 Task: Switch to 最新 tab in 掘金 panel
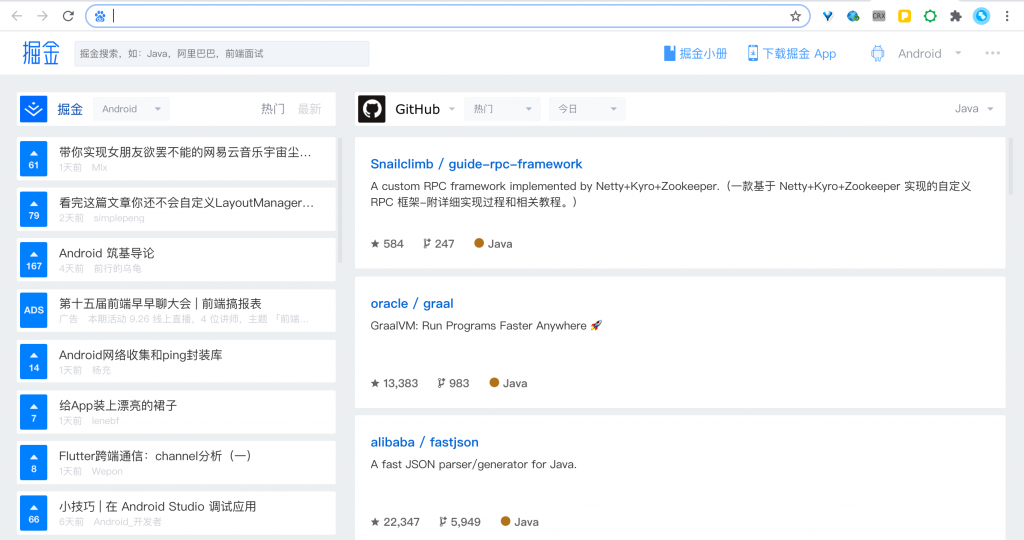[310, 109]
